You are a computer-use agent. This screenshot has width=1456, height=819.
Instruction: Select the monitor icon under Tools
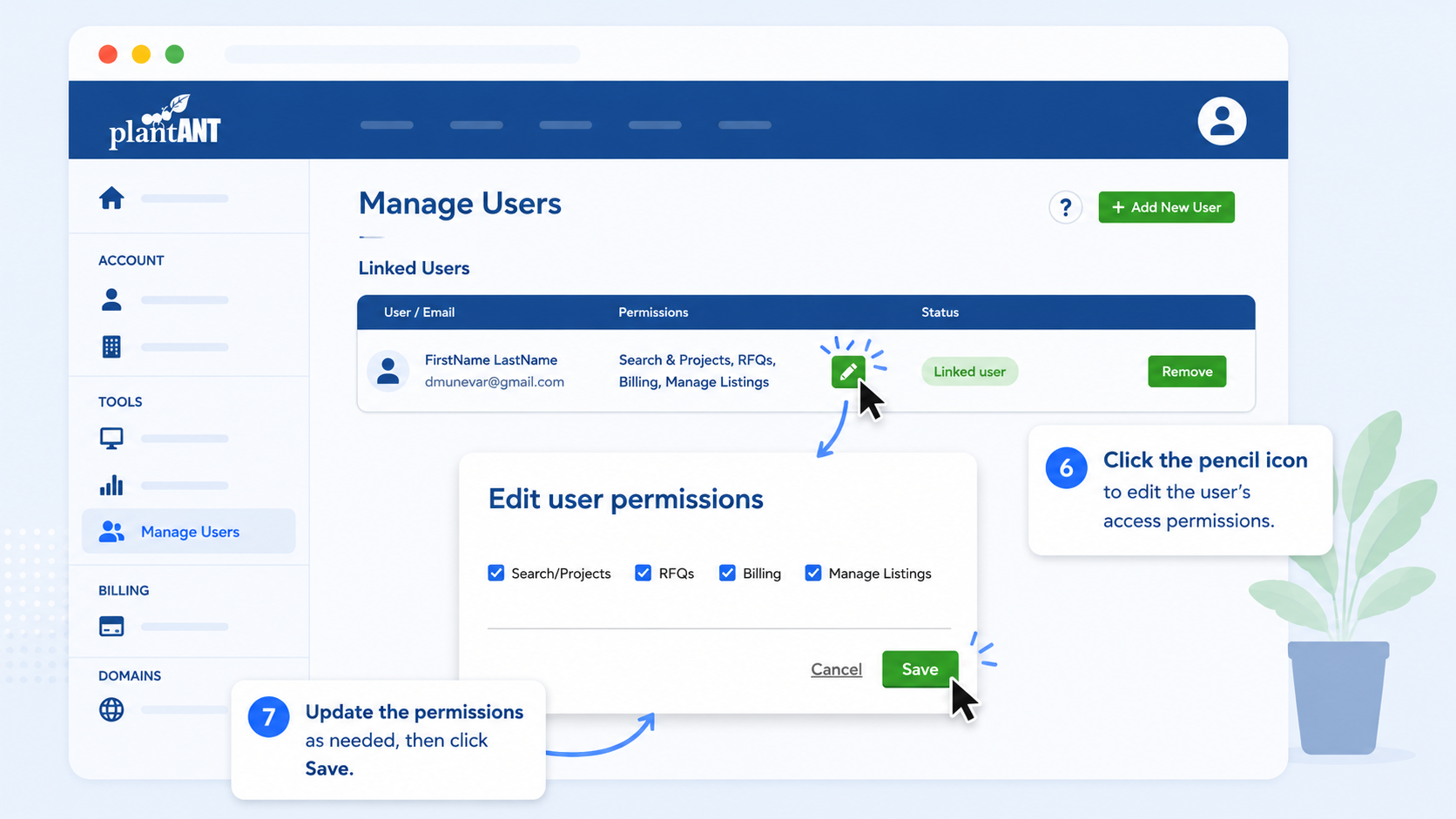[x=111, y=438]
